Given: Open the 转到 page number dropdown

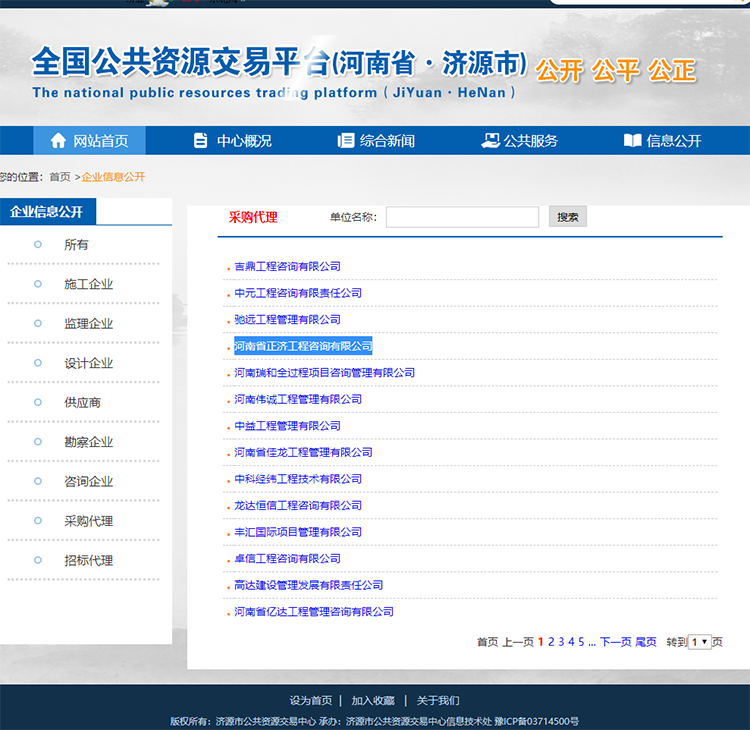Looking at the screenshot, I should coord(699,642).
